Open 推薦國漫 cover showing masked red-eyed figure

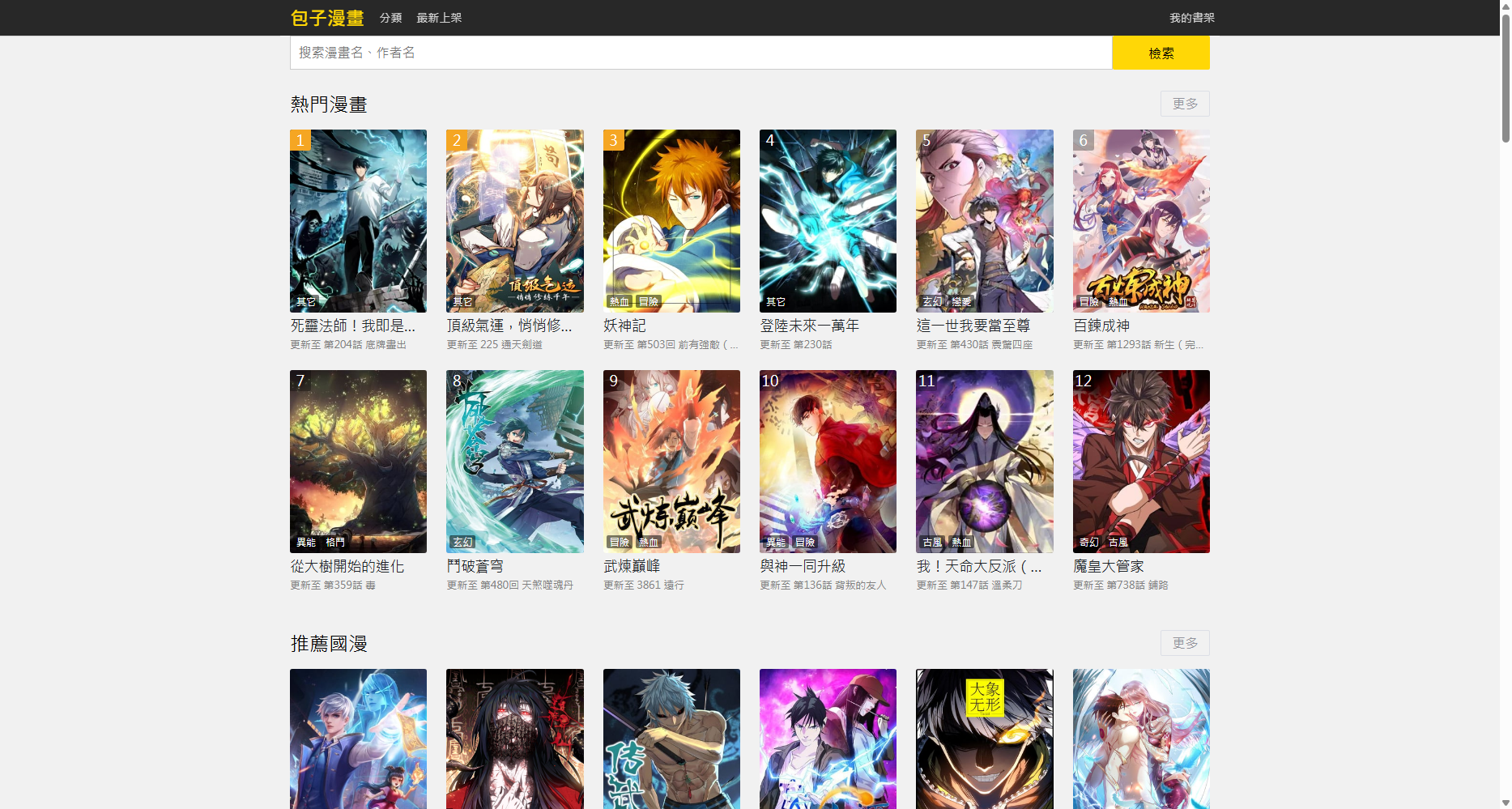pyautogui.click(x=515, y=739)
